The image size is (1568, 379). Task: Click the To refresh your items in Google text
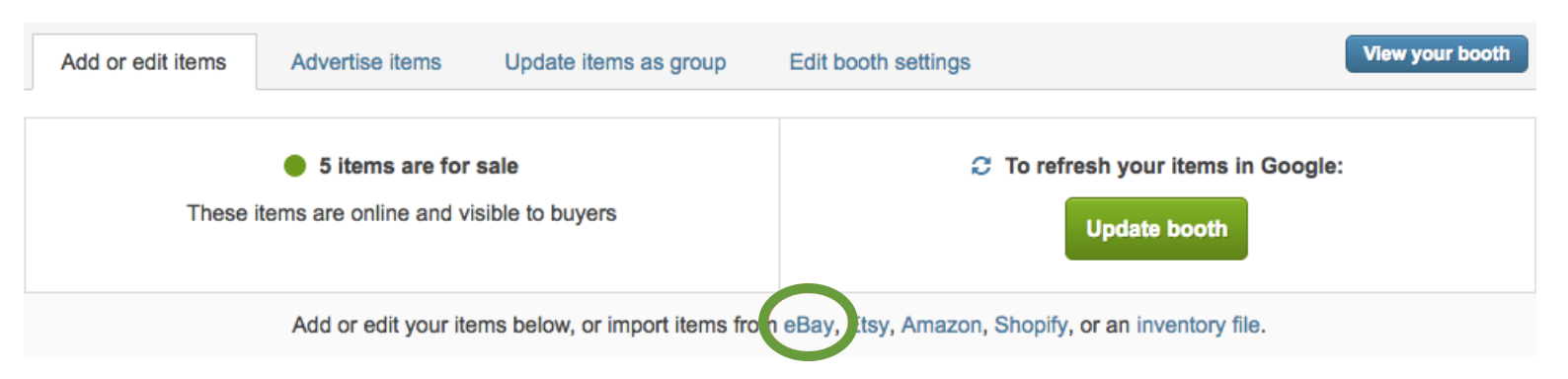coord(1174,166)
